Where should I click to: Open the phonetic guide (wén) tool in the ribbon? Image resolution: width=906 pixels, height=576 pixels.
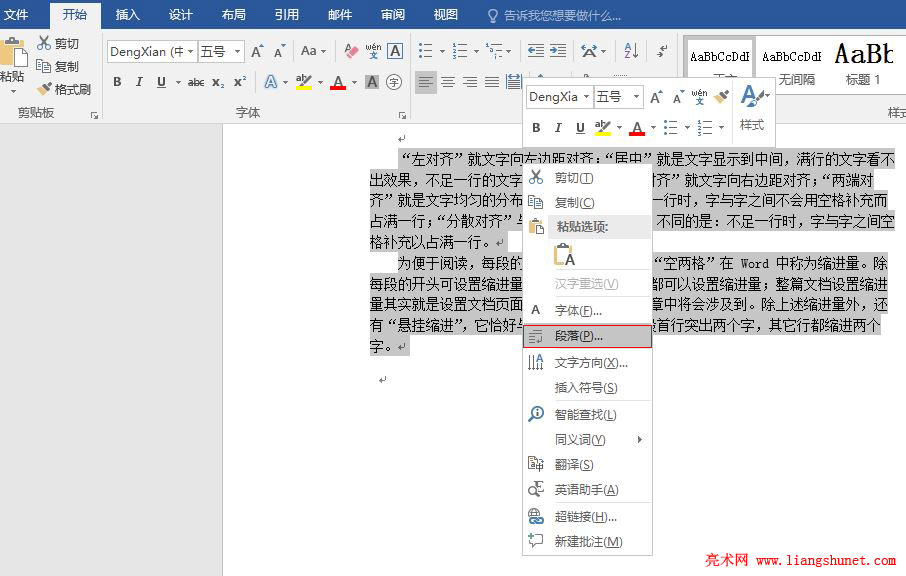click(x=373, y=51)
